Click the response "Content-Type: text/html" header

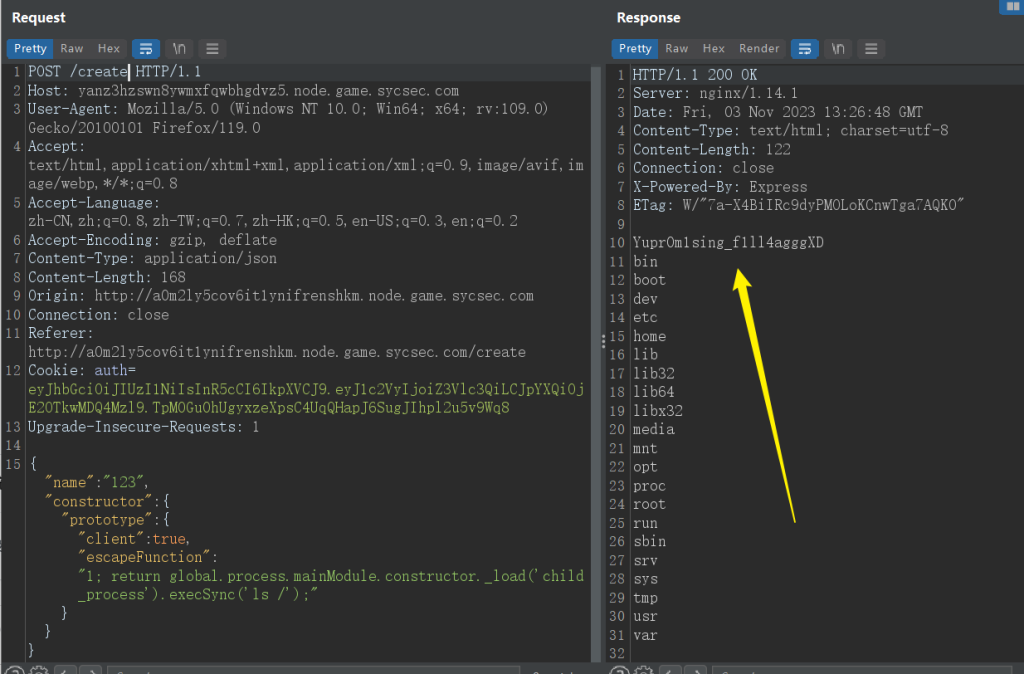[790, 131]
